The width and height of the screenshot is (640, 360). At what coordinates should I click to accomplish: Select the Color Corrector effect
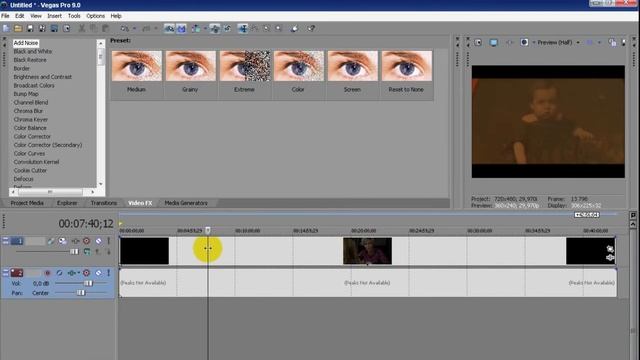pos(32,136)
